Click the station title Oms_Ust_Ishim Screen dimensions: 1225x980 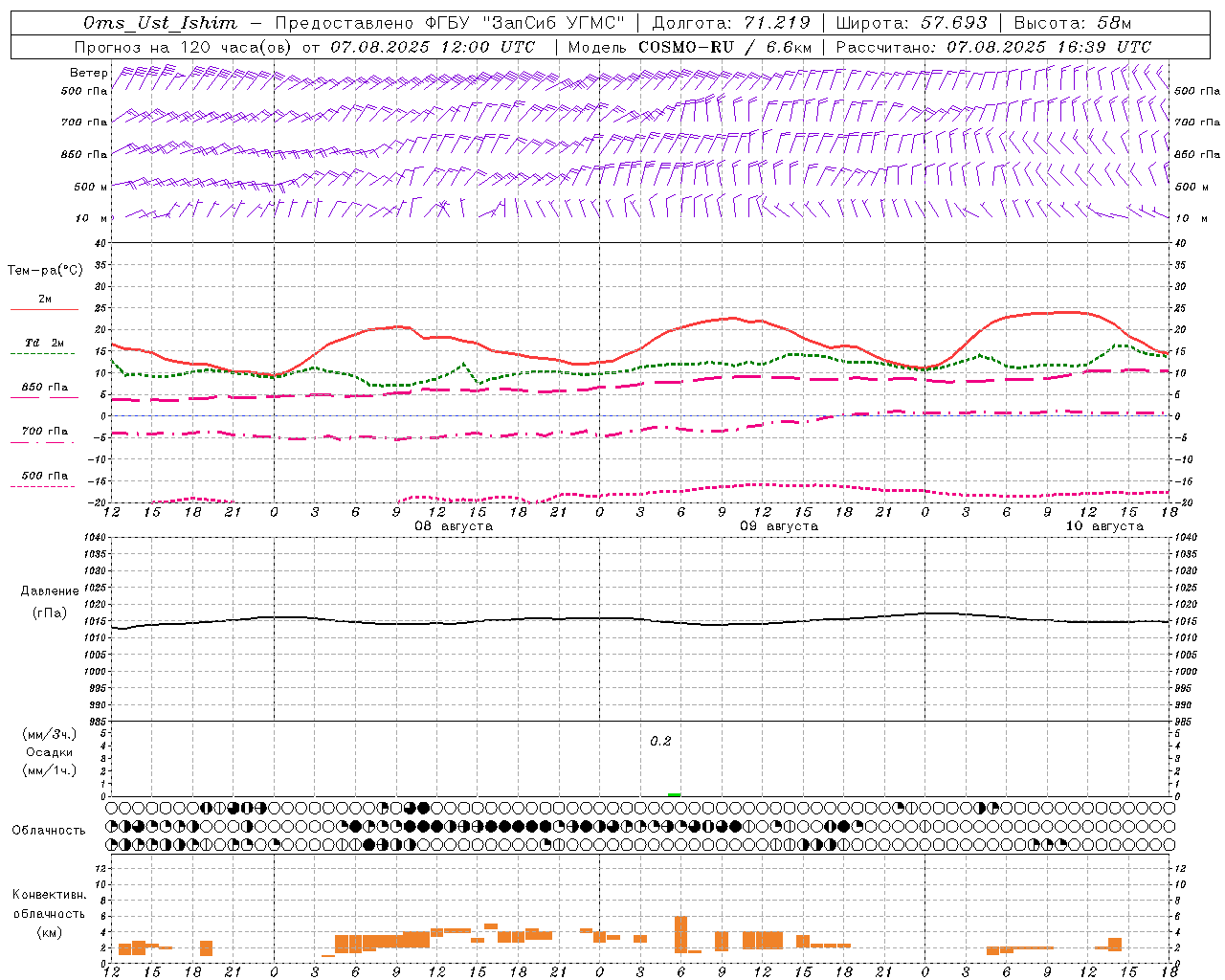(x=159, y=22)
